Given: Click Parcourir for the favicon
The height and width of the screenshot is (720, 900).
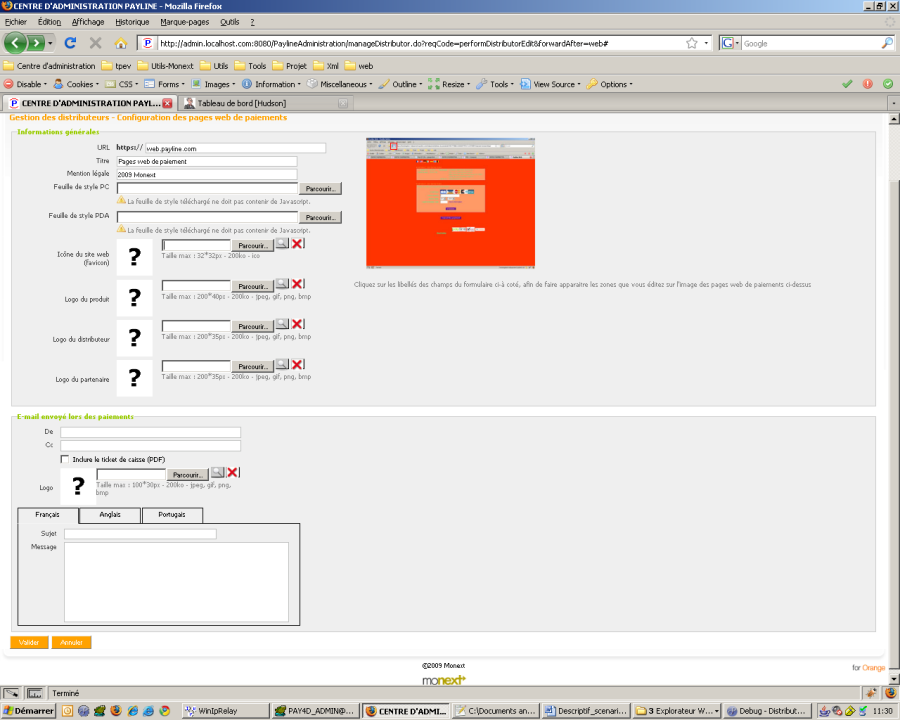Looking at the screenshot, I should 253,246.
